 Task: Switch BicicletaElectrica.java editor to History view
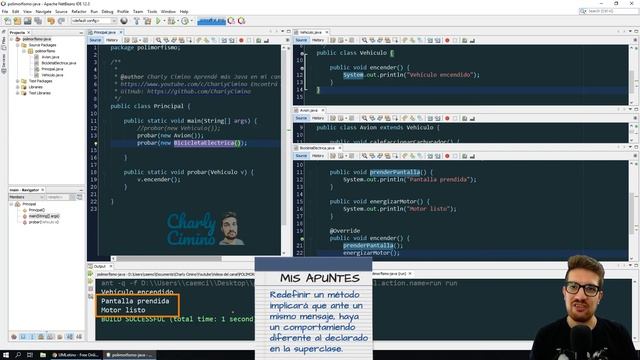(318, 156)
